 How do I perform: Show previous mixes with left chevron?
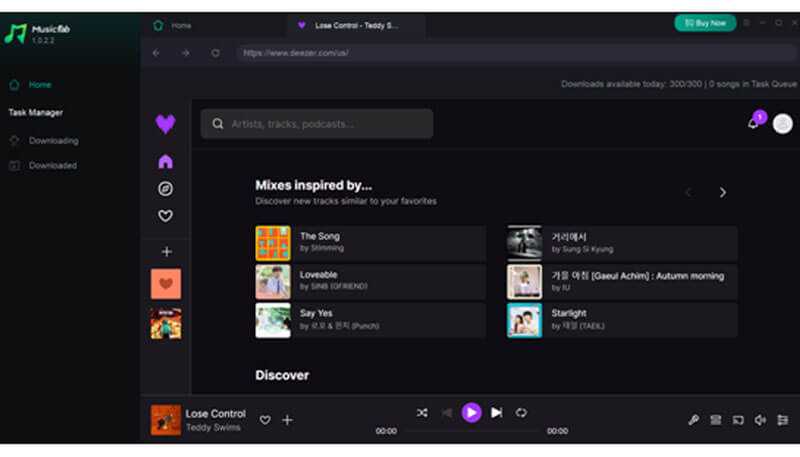click(688, 192)
